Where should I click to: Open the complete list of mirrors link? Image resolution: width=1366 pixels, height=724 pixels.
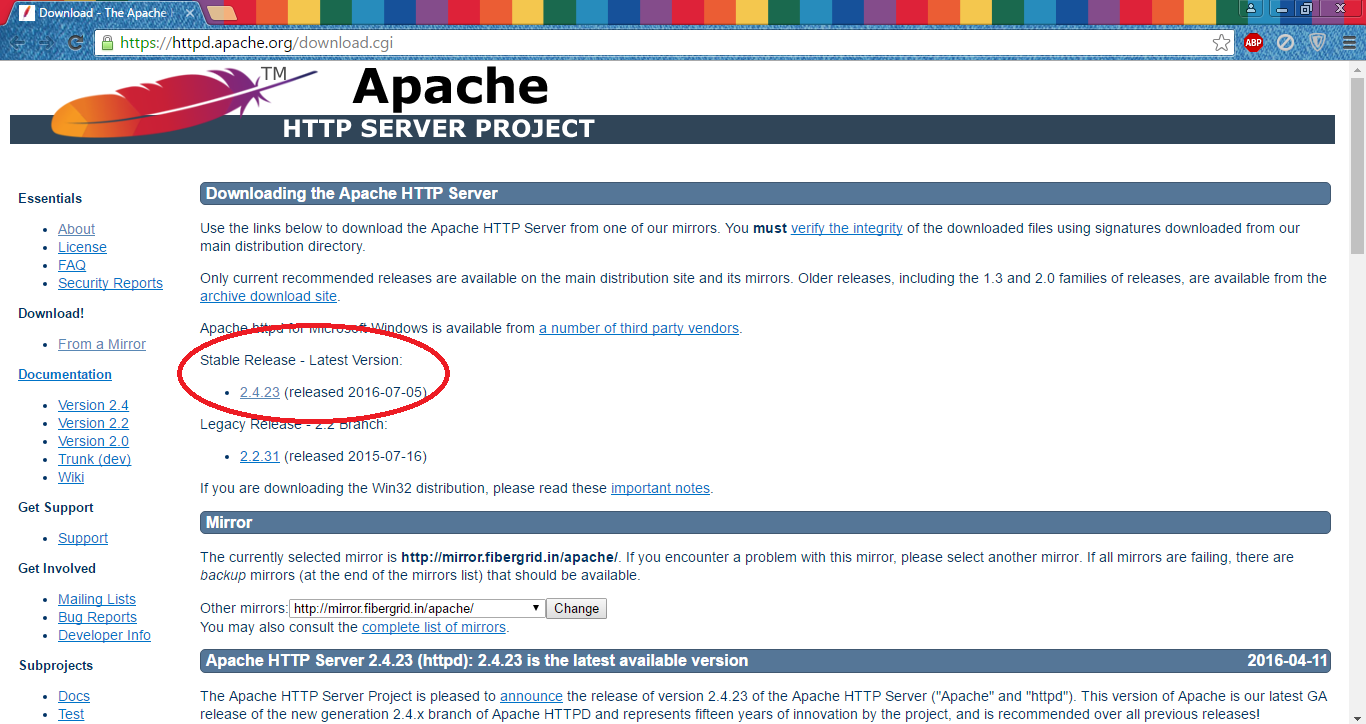point(434,627)
